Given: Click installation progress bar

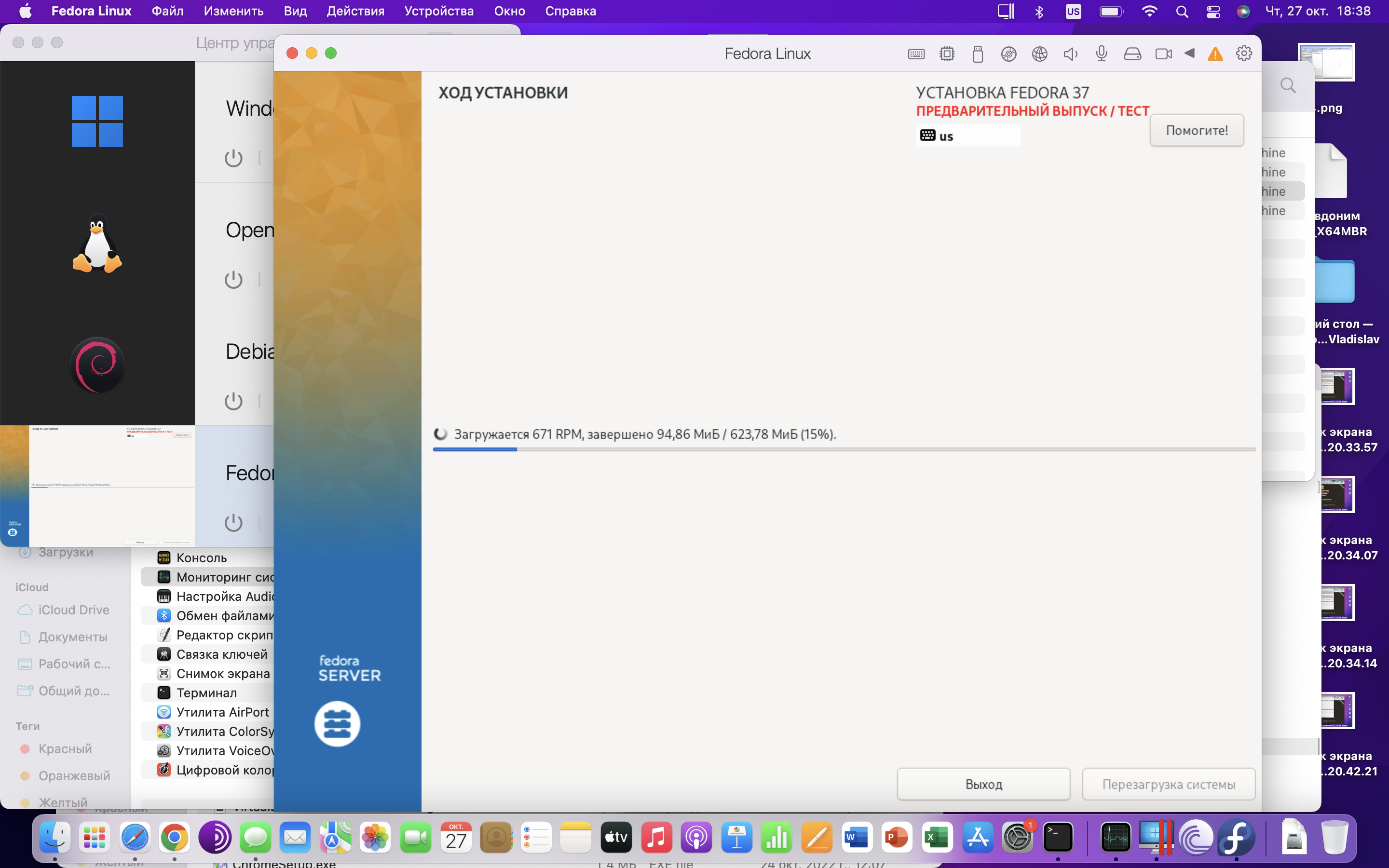Looking at the screenshot, I should click(x=844, y=449).
